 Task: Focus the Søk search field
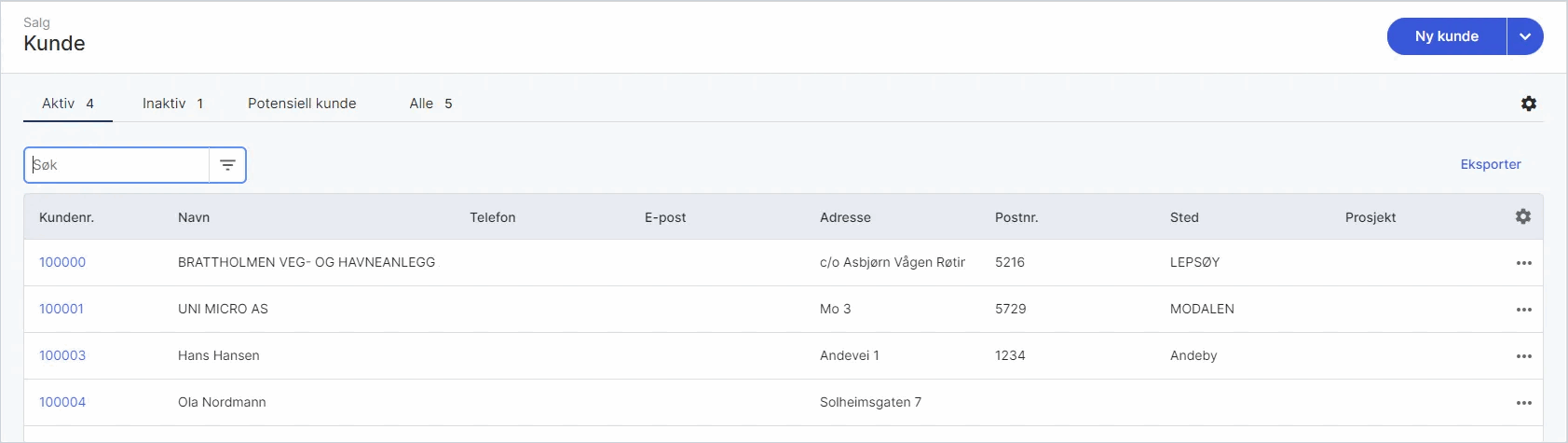pyautogui.click(x=116, y=165)
